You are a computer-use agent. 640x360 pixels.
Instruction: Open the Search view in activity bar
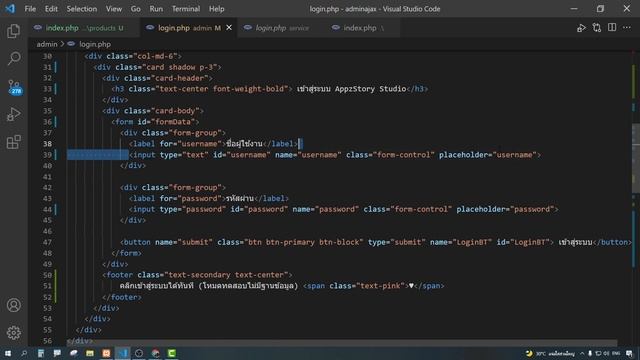pos(13,58)
